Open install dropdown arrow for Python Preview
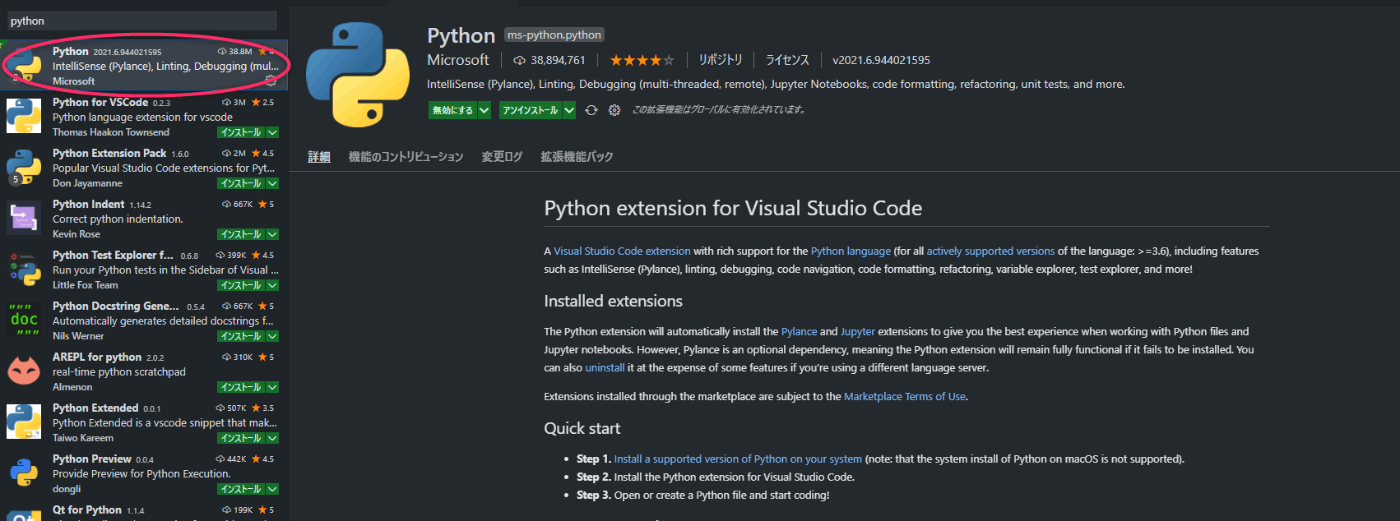Viewport: 1400px width, 521px height. 272,489
